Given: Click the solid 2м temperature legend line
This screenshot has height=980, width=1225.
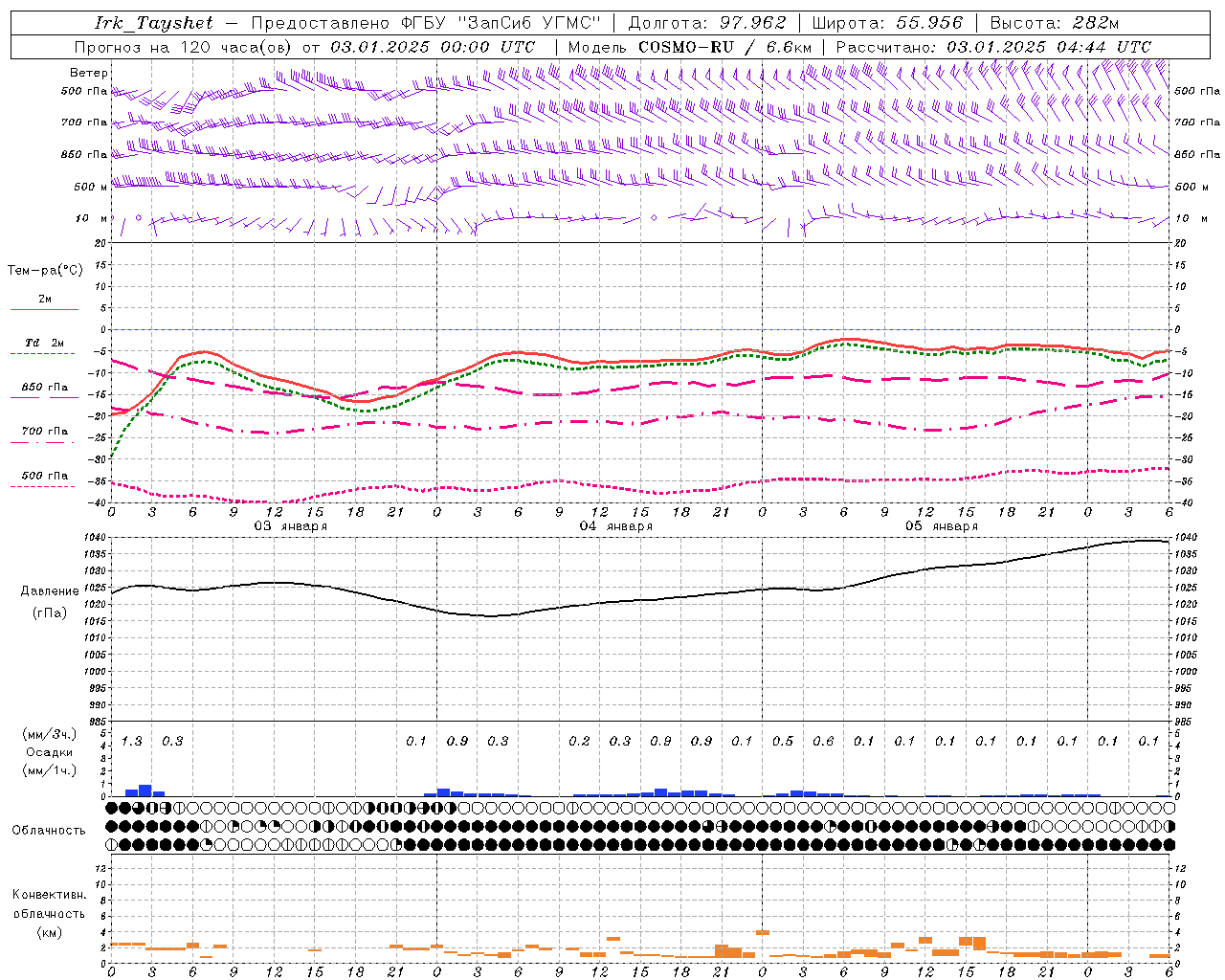Looking at the screenshot, I should tap(44, 309).
